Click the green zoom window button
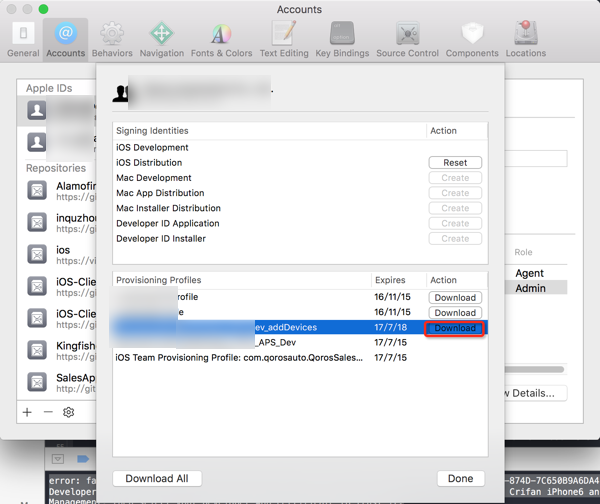Viewport: 600px width, 504px height. tap(43, 9)
